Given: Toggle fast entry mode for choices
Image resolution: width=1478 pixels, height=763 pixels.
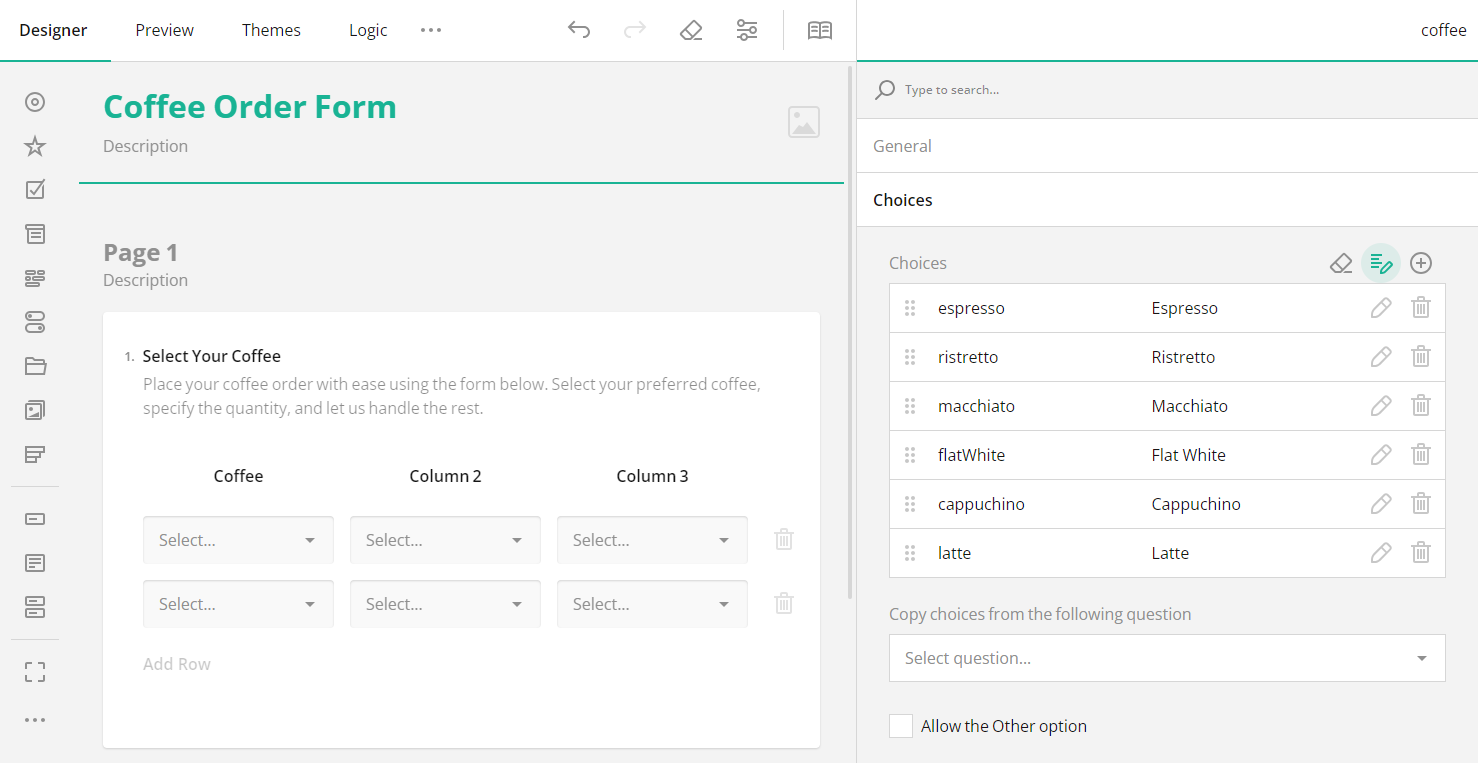Looking at the screenshot, I should tap(1381, 262).
